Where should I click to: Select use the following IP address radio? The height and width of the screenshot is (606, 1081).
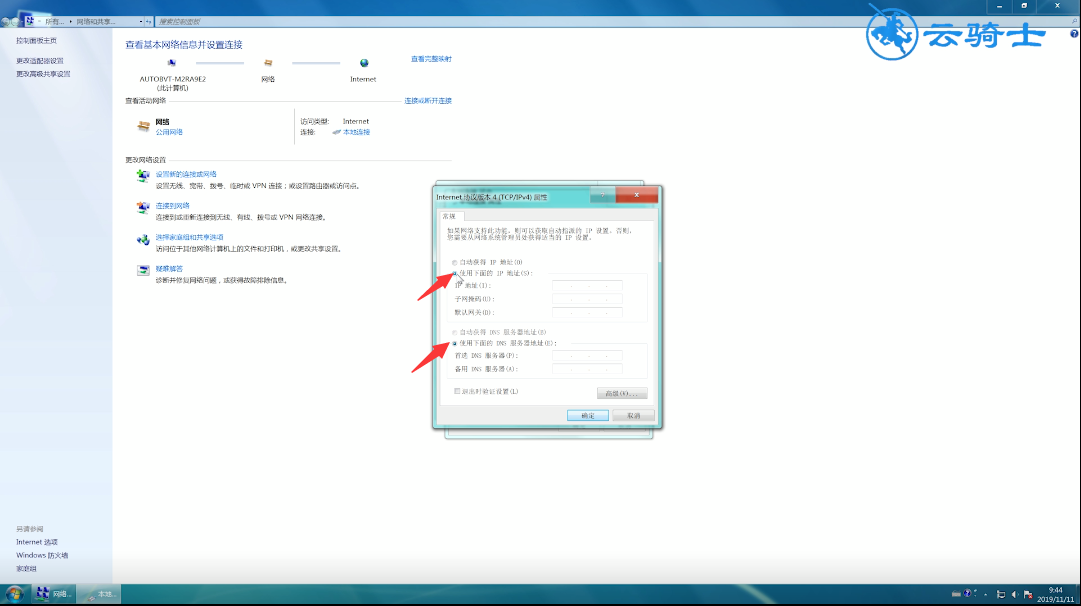pos(454,274)
